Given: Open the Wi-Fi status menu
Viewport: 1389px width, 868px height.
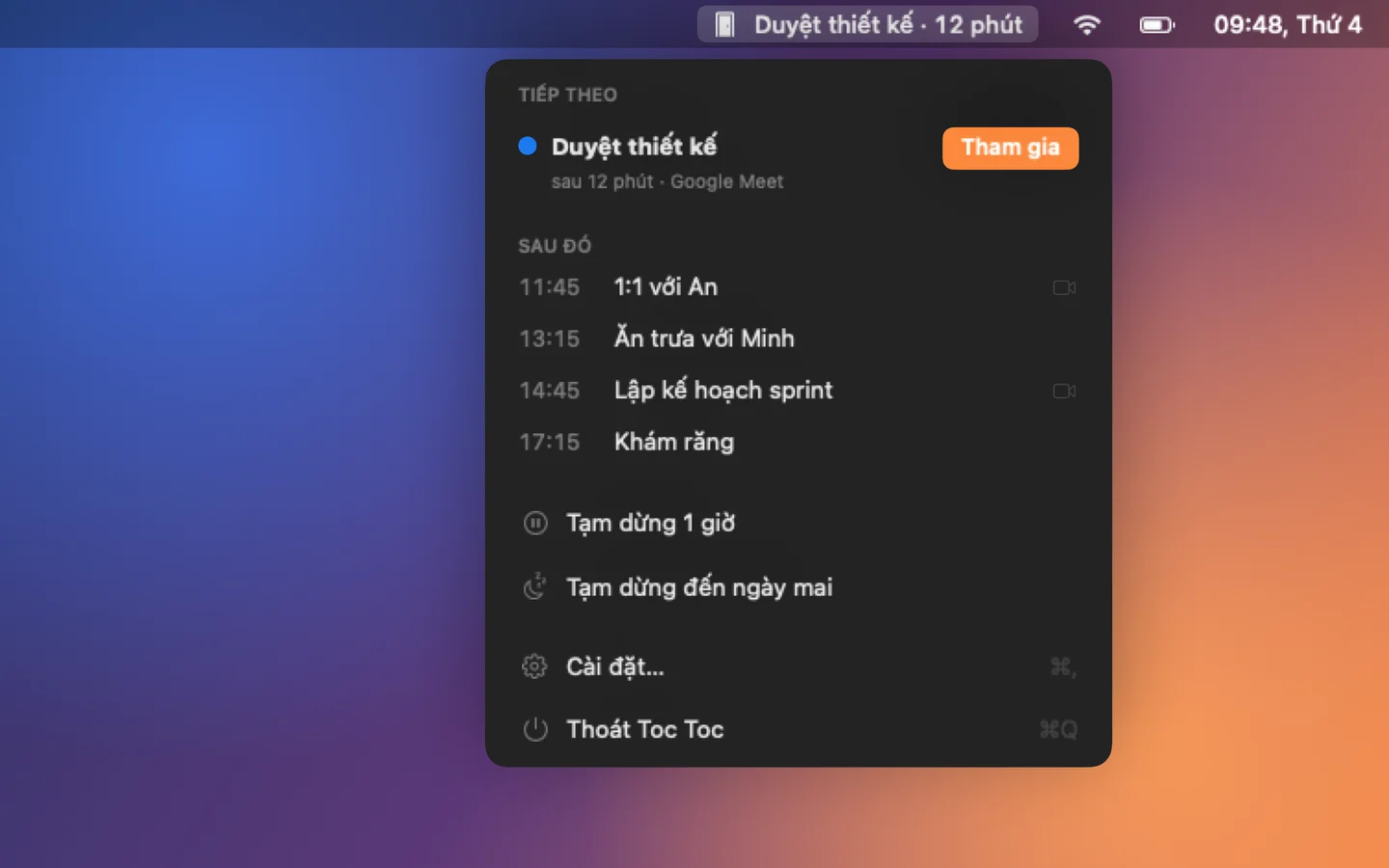Looking at the screenshot, I should click(1087, 24).
